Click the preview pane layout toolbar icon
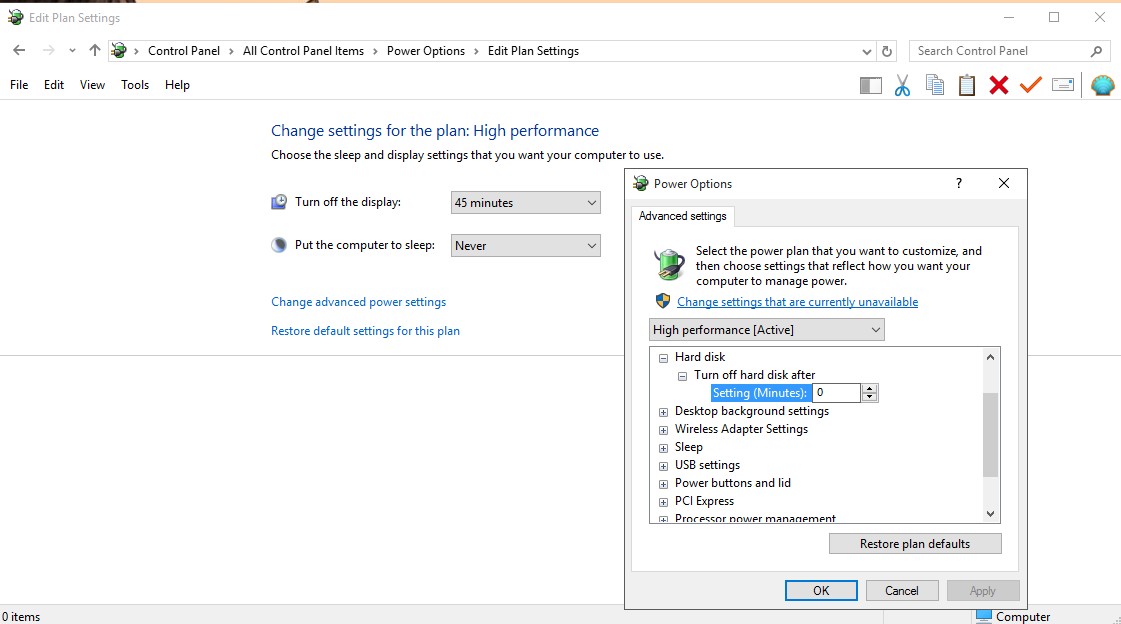This screenshot has width=1121, height=624. (870, 86)
